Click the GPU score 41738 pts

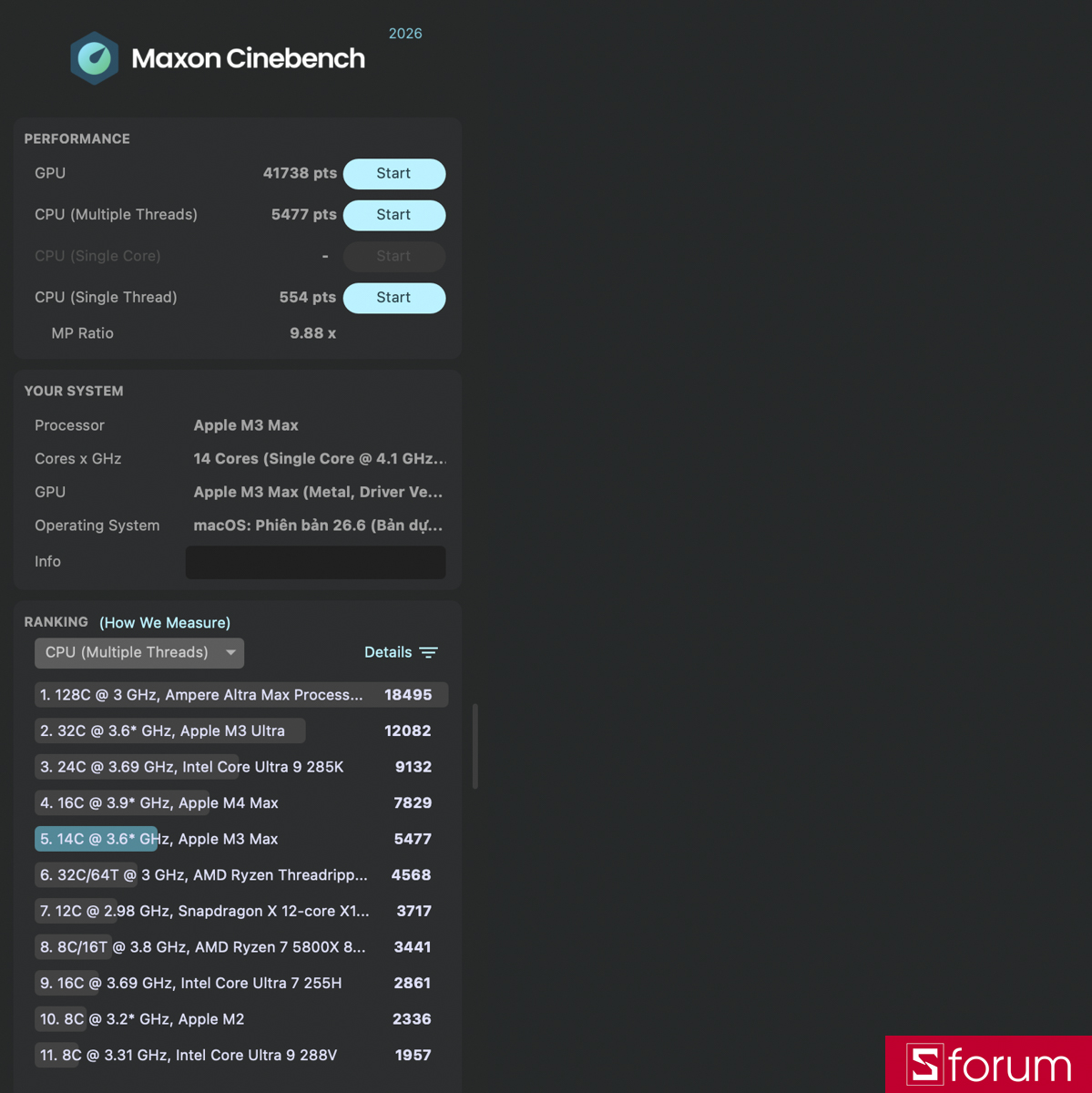click(300, 173)
